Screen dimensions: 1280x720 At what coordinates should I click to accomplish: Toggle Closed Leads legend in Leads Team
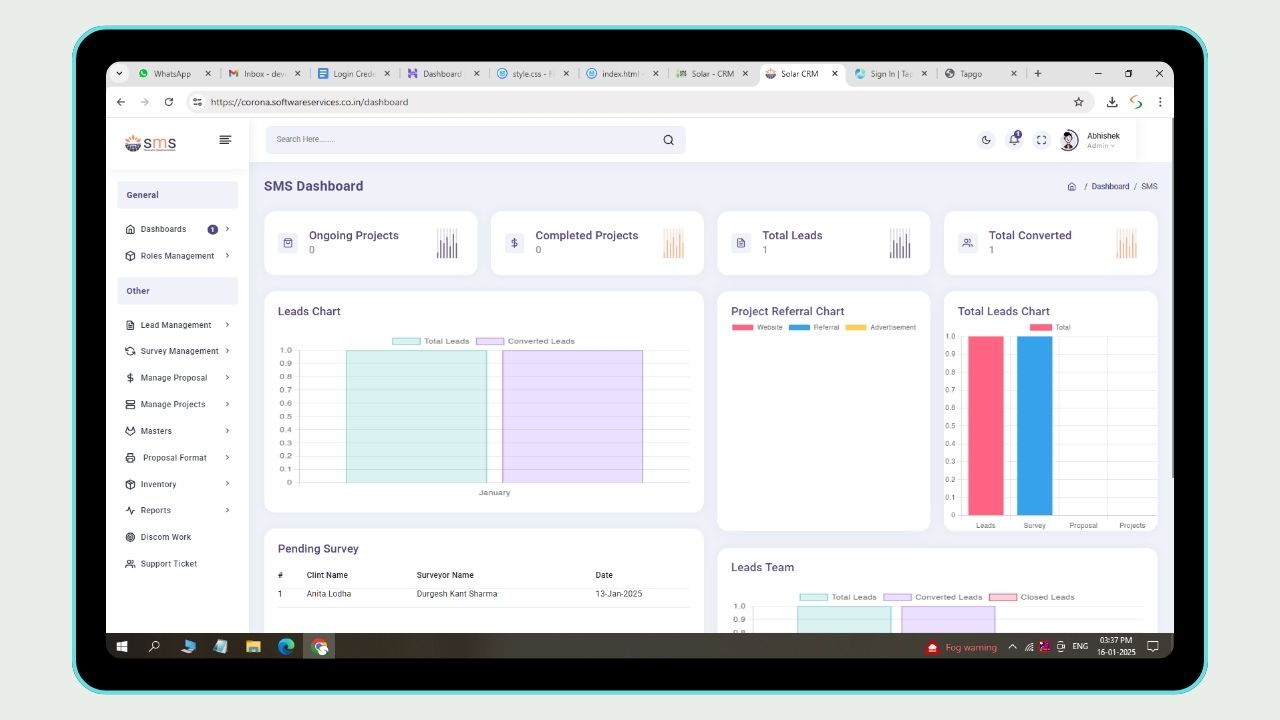[1031, 597]
